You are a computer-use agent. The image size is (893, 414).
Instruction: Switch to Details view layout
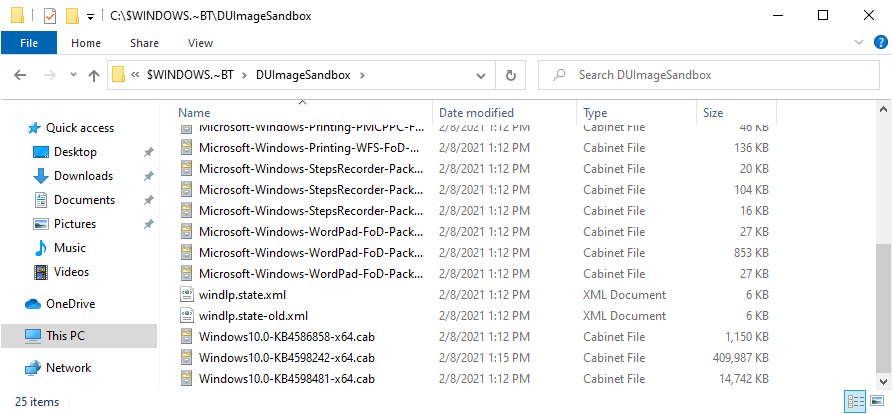856,401
